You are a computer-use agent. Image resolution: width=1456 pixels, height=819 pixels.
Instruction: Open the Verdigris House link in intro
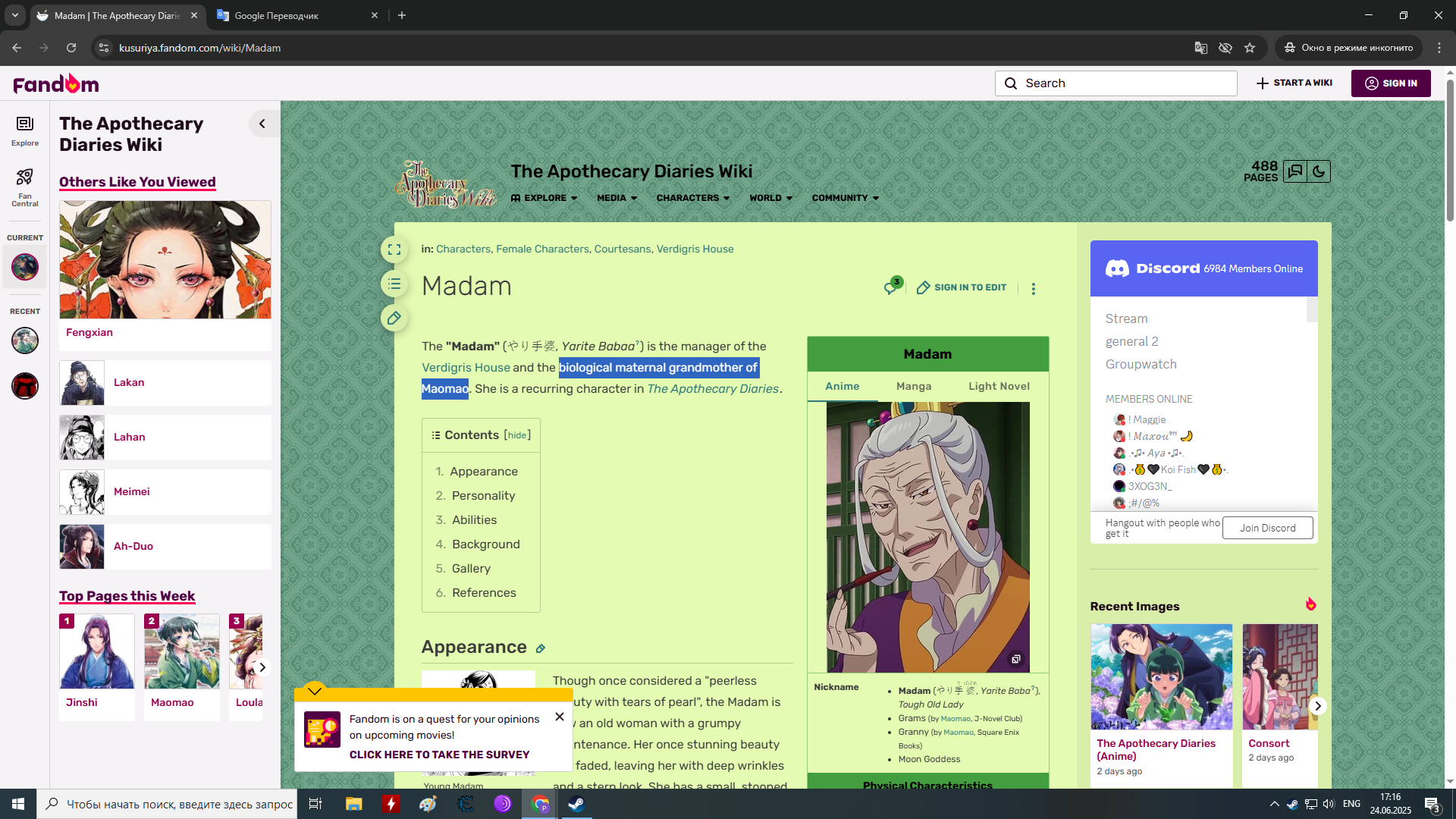(466, 368)
